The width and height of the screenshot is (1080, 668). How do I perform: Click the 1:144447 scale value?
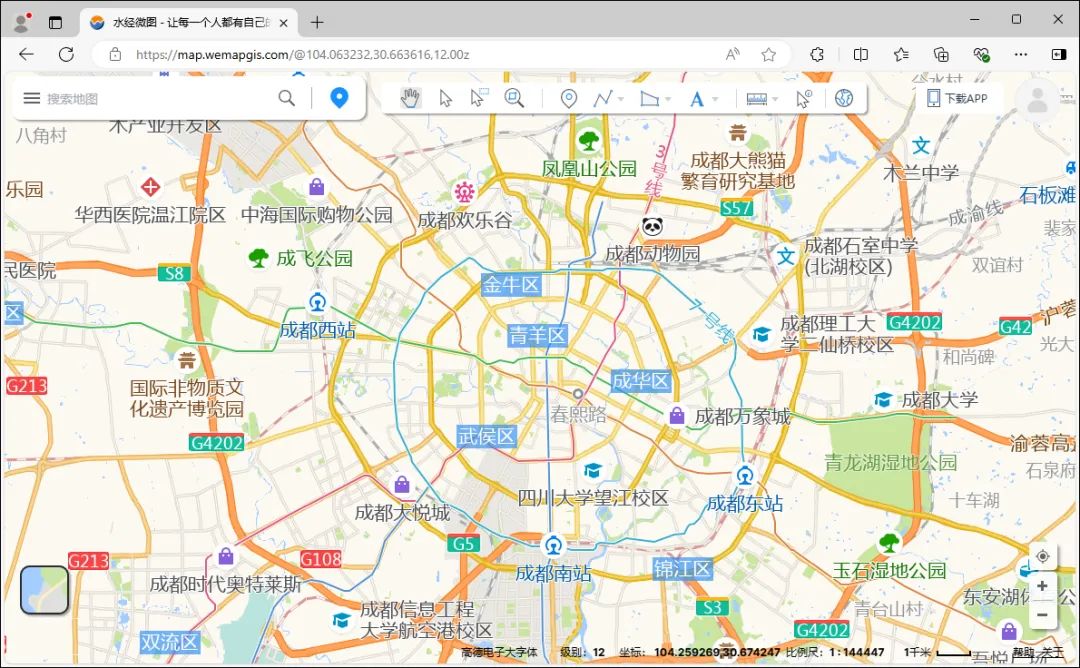(x=855, y=652)
